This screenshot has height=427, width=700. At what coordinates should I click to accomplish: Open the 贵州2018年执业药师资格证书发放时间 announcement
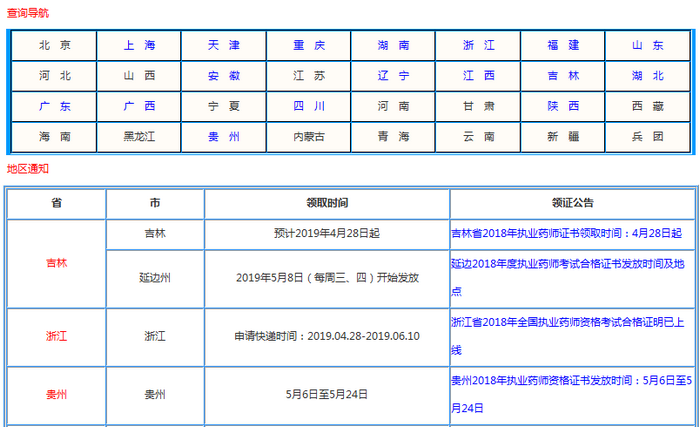point(571,394)
